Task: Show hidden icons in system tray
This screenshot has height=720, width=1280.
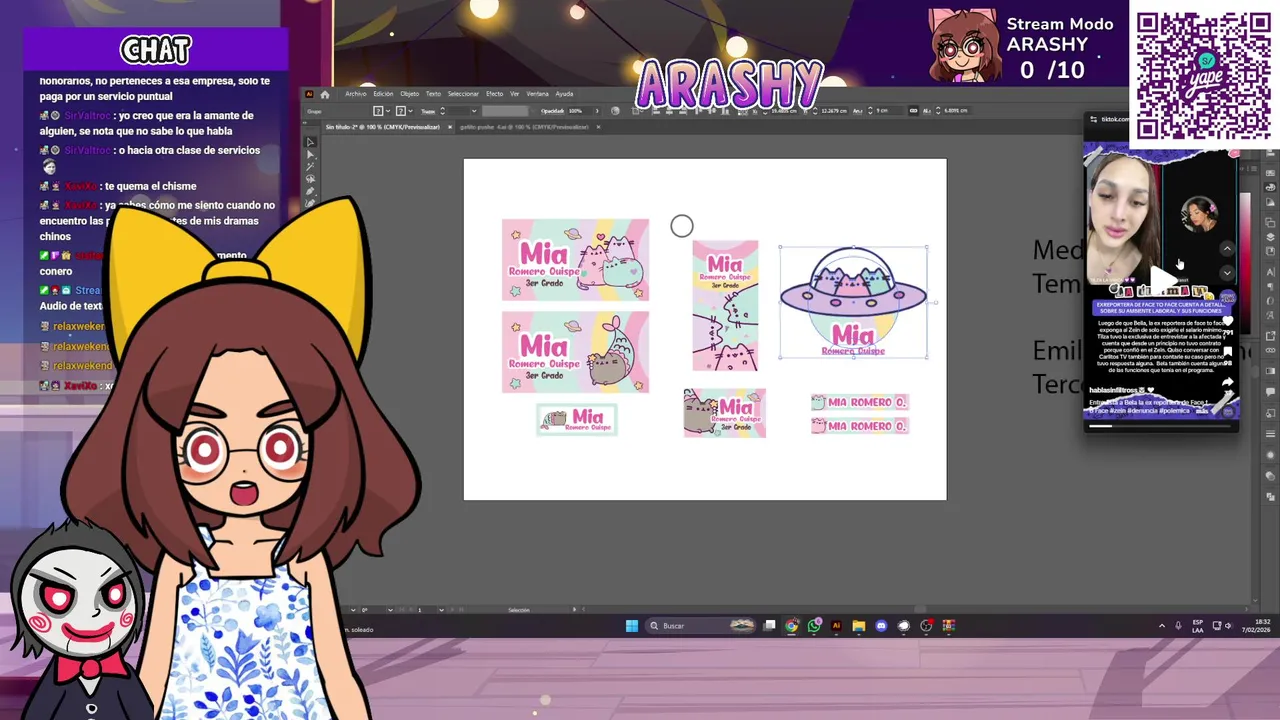Action: click(x=1162, y=626)
